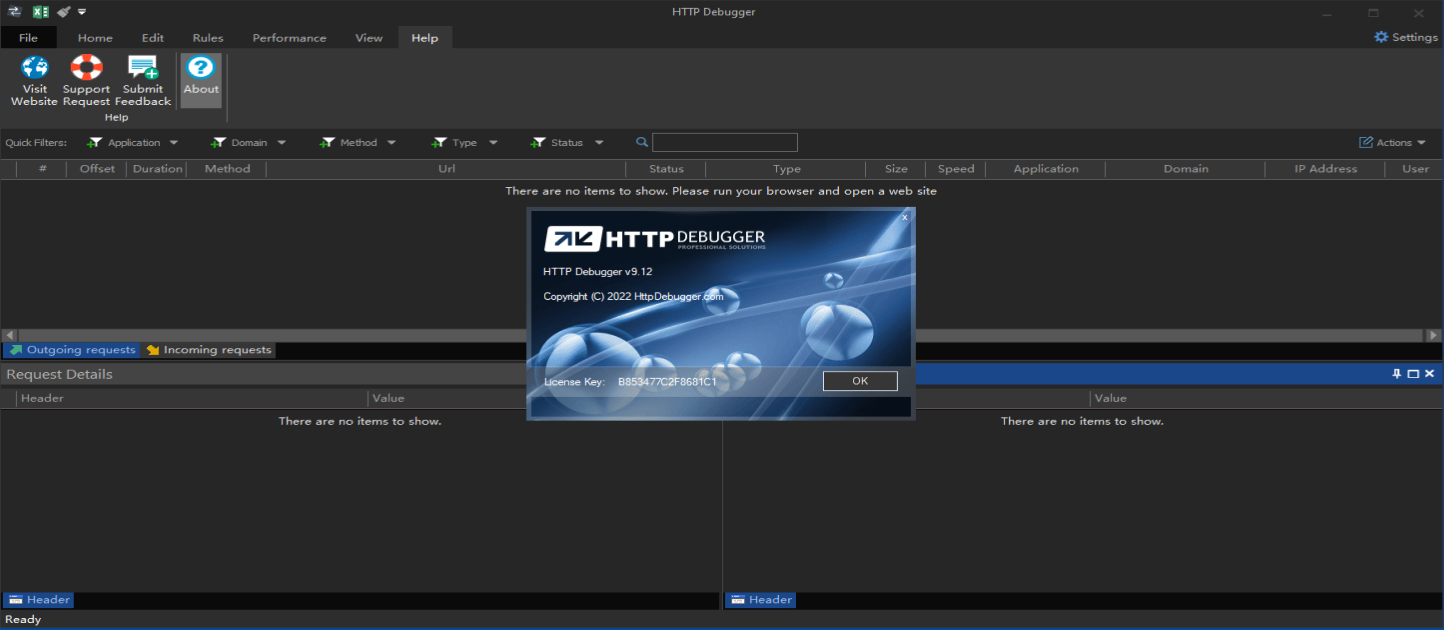
Task: Pin the response details panel
Action: (1397, 374)
